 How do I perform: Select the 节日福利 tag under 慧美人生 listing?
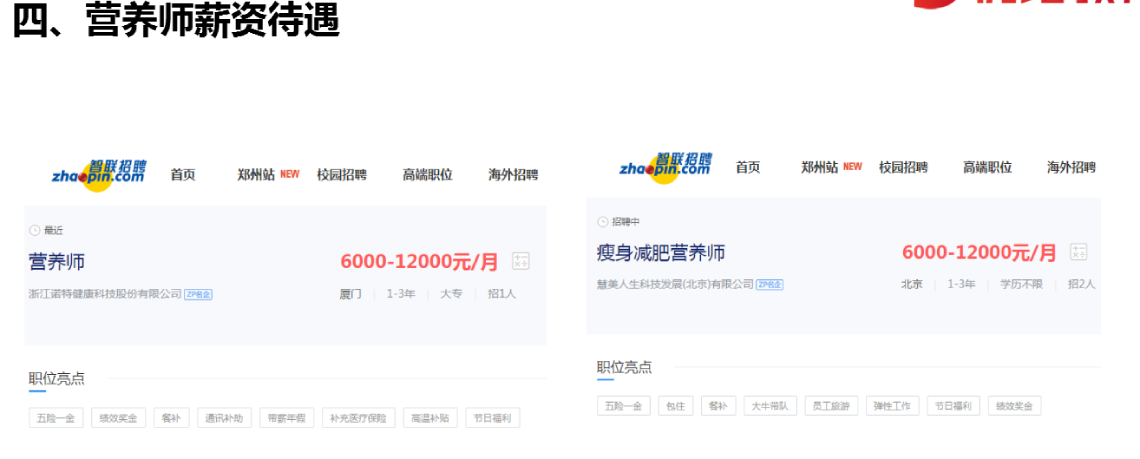coord(954,406)
